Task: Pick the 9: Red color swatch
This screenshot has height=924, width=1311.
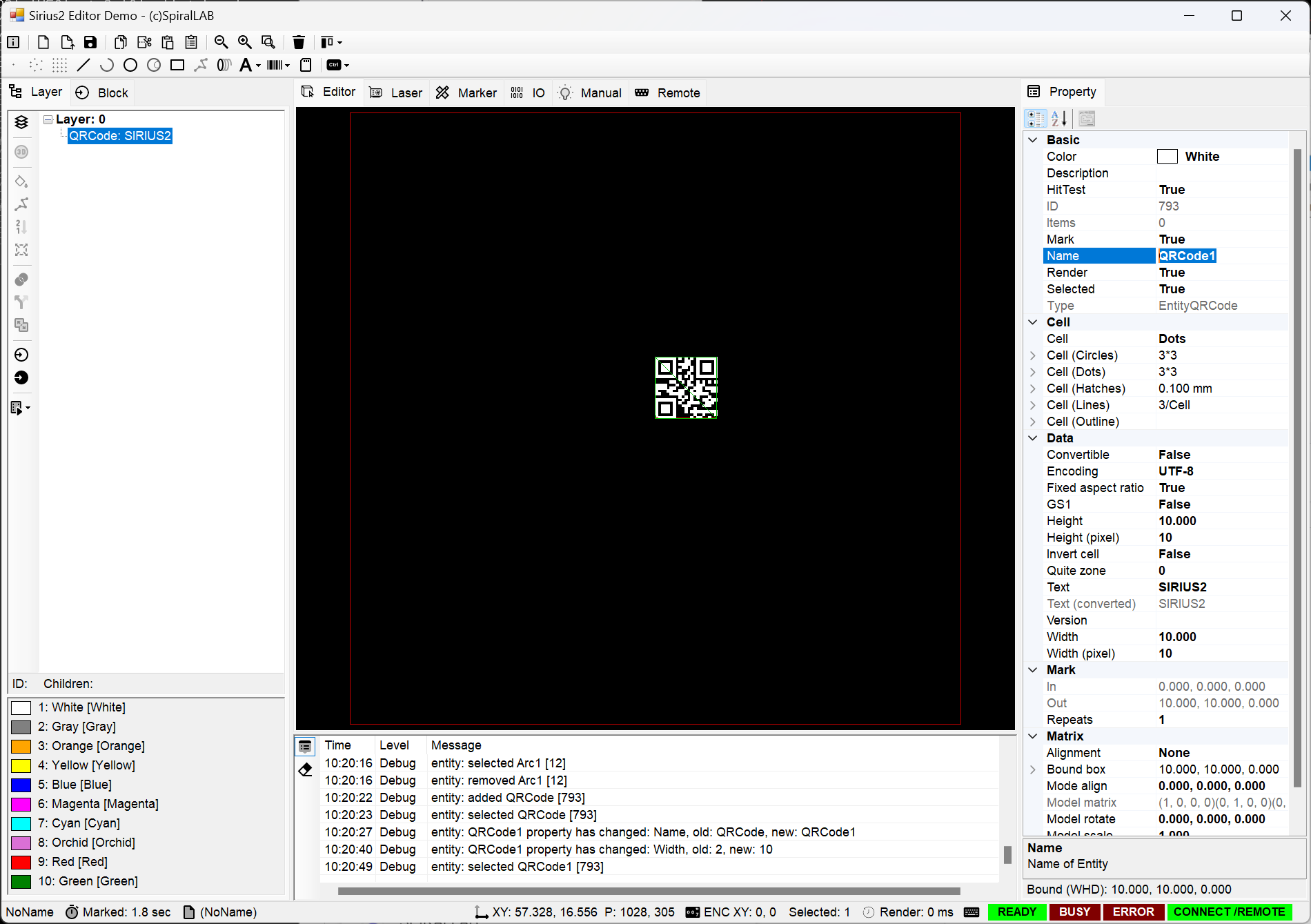Action: pos(21,862)
